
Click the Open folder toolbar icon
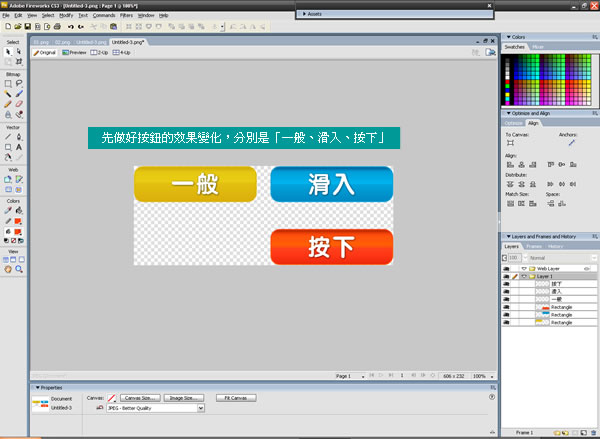18,26
